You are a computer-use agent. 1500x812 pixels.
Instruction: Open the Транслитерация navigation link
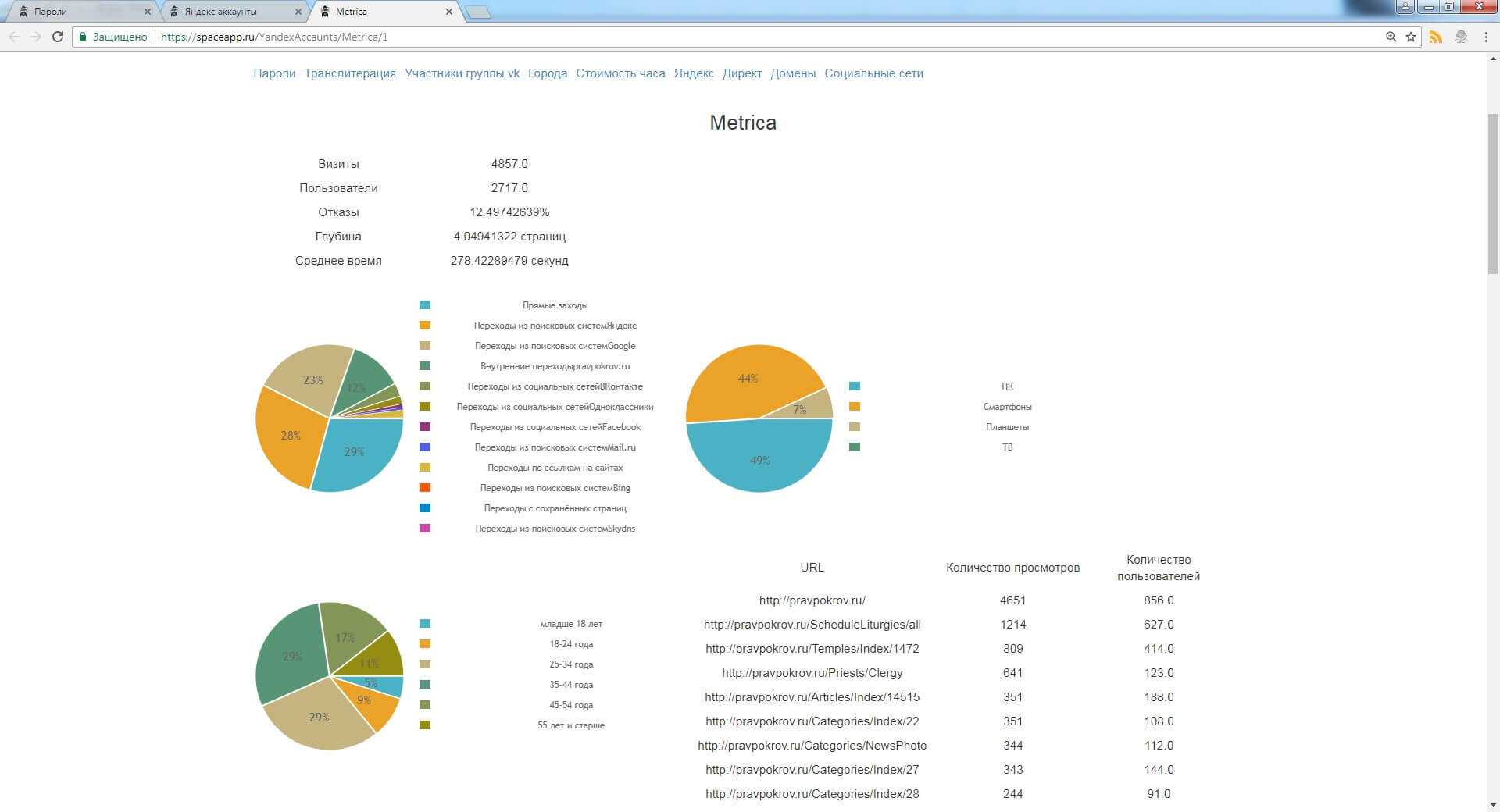[x=350, y=73]
